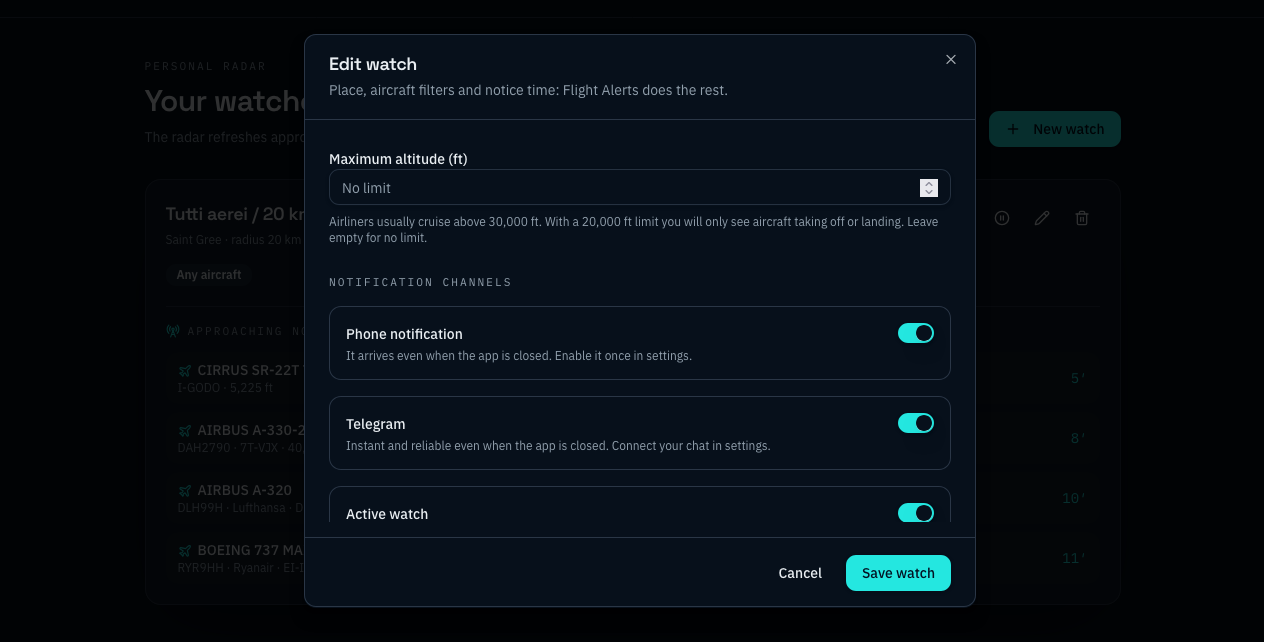Click the DAH2790 flight details row
Screen dimensions: 1264x642
pos(240,448)
